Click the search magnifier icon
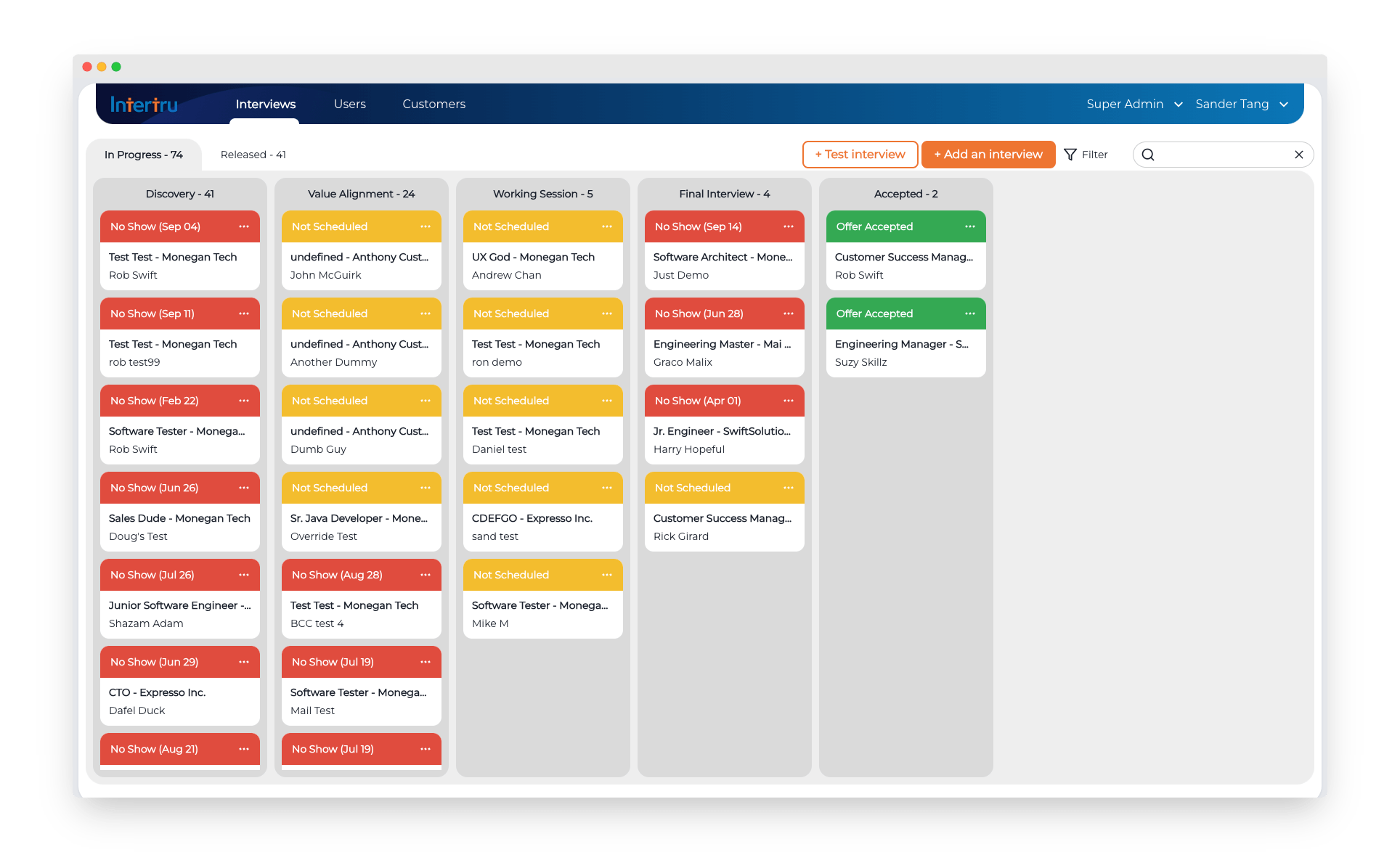The width and height of the screenshot is (1400, 852). [x=1148, y=155]
